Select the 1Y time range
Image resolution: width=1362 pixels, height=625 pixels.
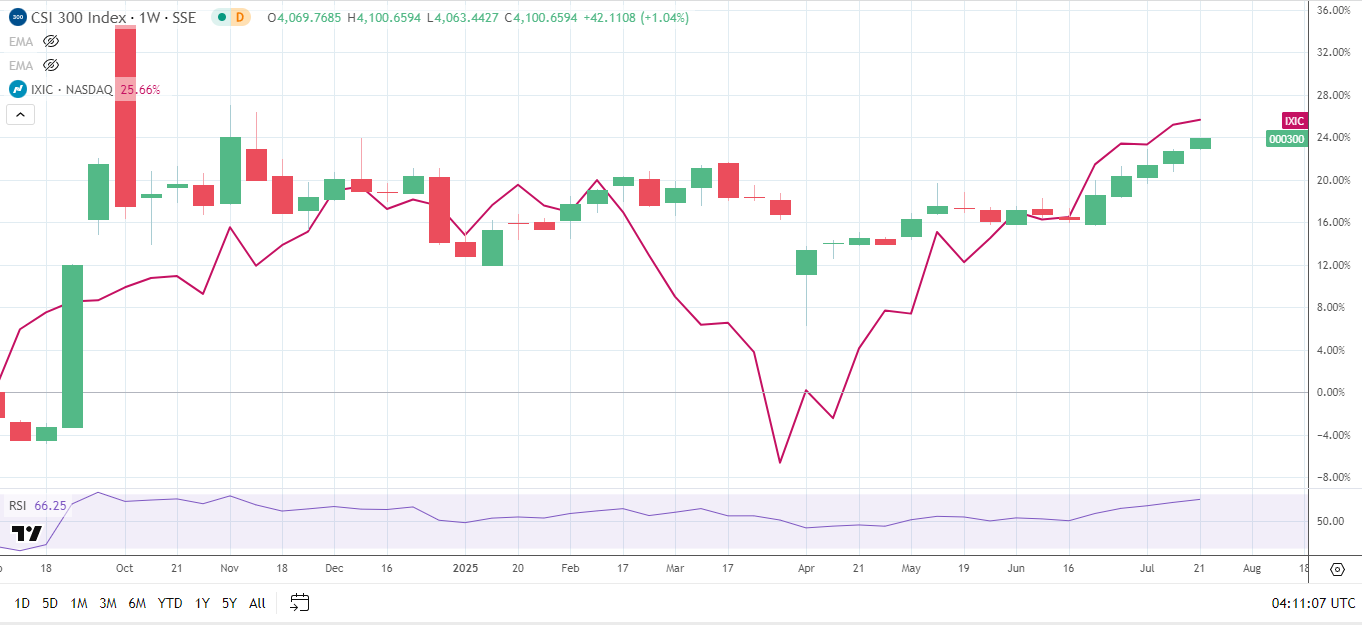[x=202, y=603]
